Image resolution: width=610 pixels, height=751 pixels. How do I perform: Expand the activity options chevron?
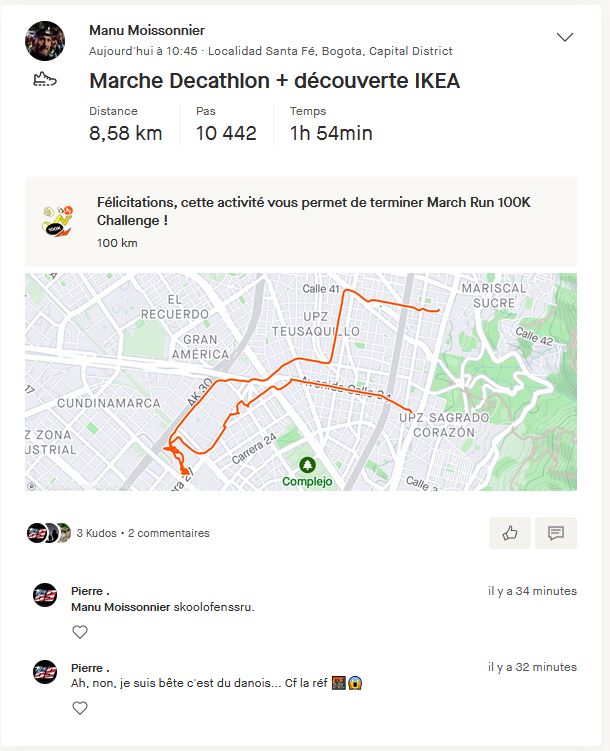tap(565, 38)
